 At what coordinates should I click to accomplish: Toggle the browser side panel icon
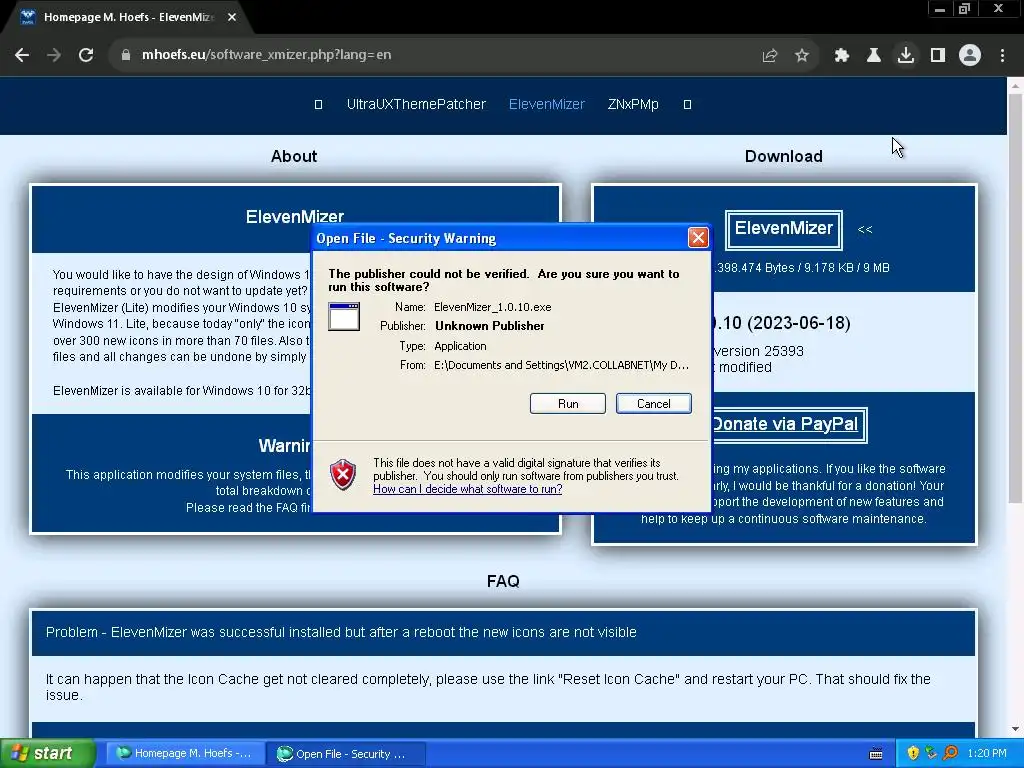click(x=938, y=56)
